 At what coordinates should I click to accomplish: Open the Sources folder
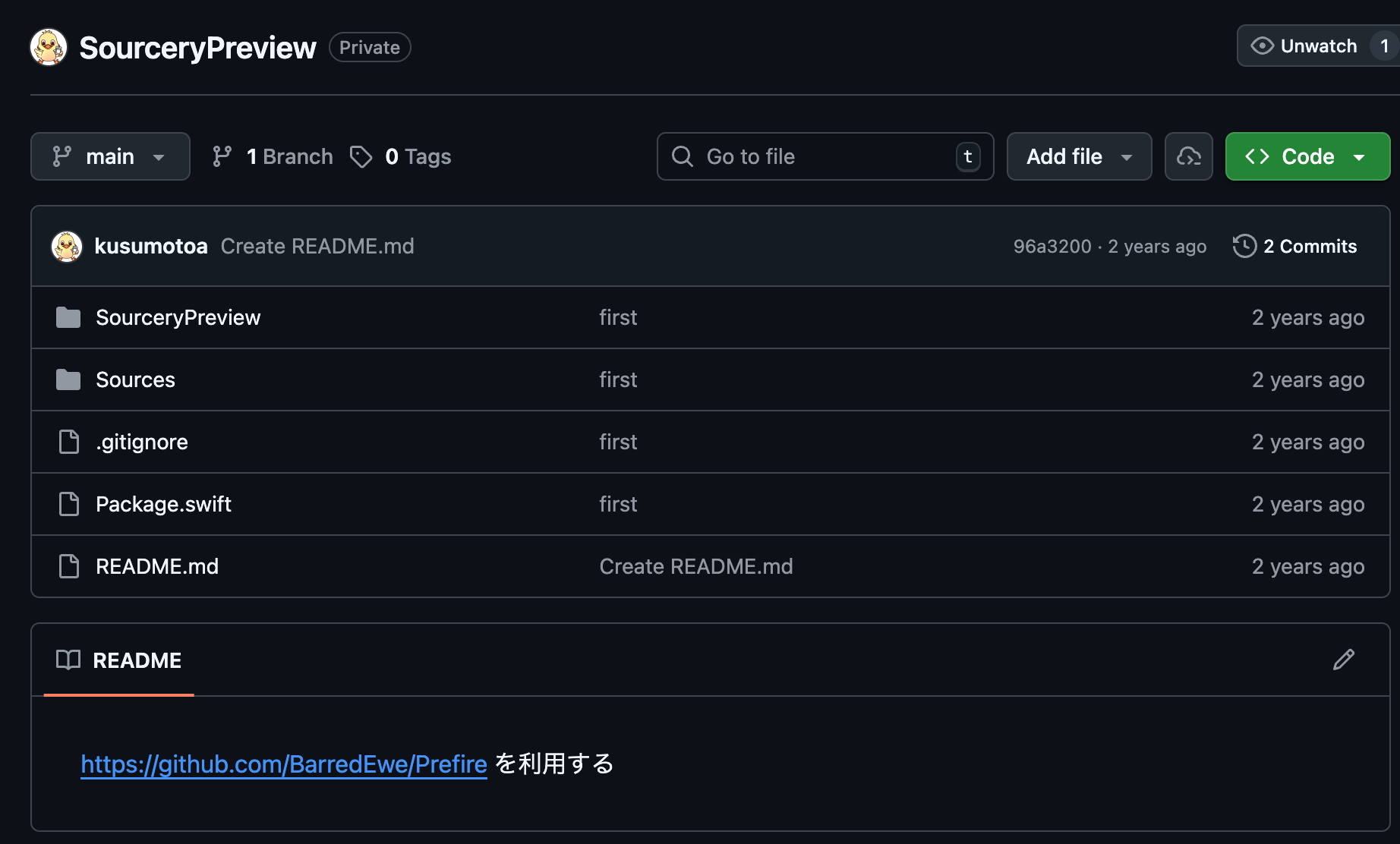(135, 379)
